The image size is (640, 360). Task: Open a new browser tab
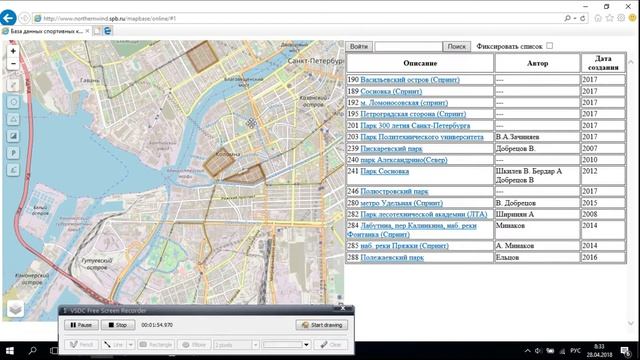point(97,31)
